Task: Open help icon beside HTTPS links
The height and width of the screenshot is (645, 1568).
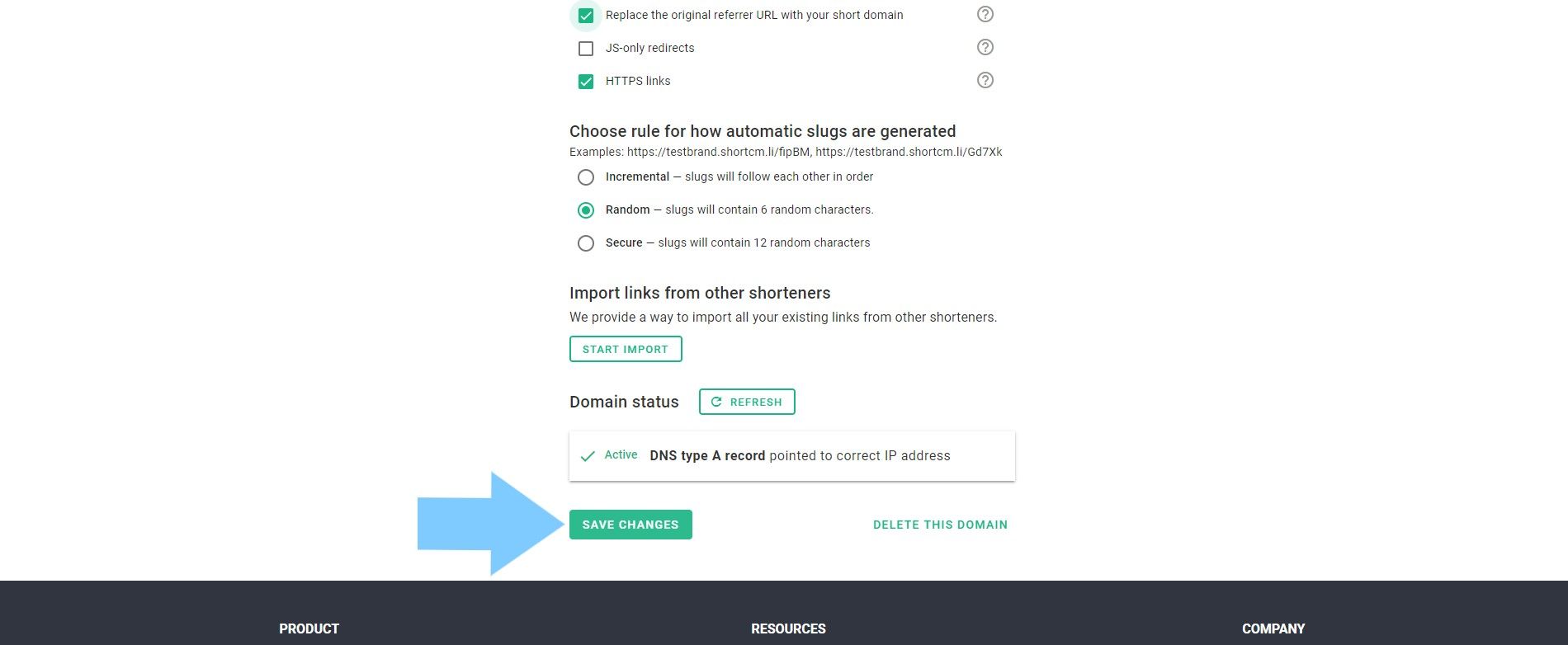Action: 985,80
